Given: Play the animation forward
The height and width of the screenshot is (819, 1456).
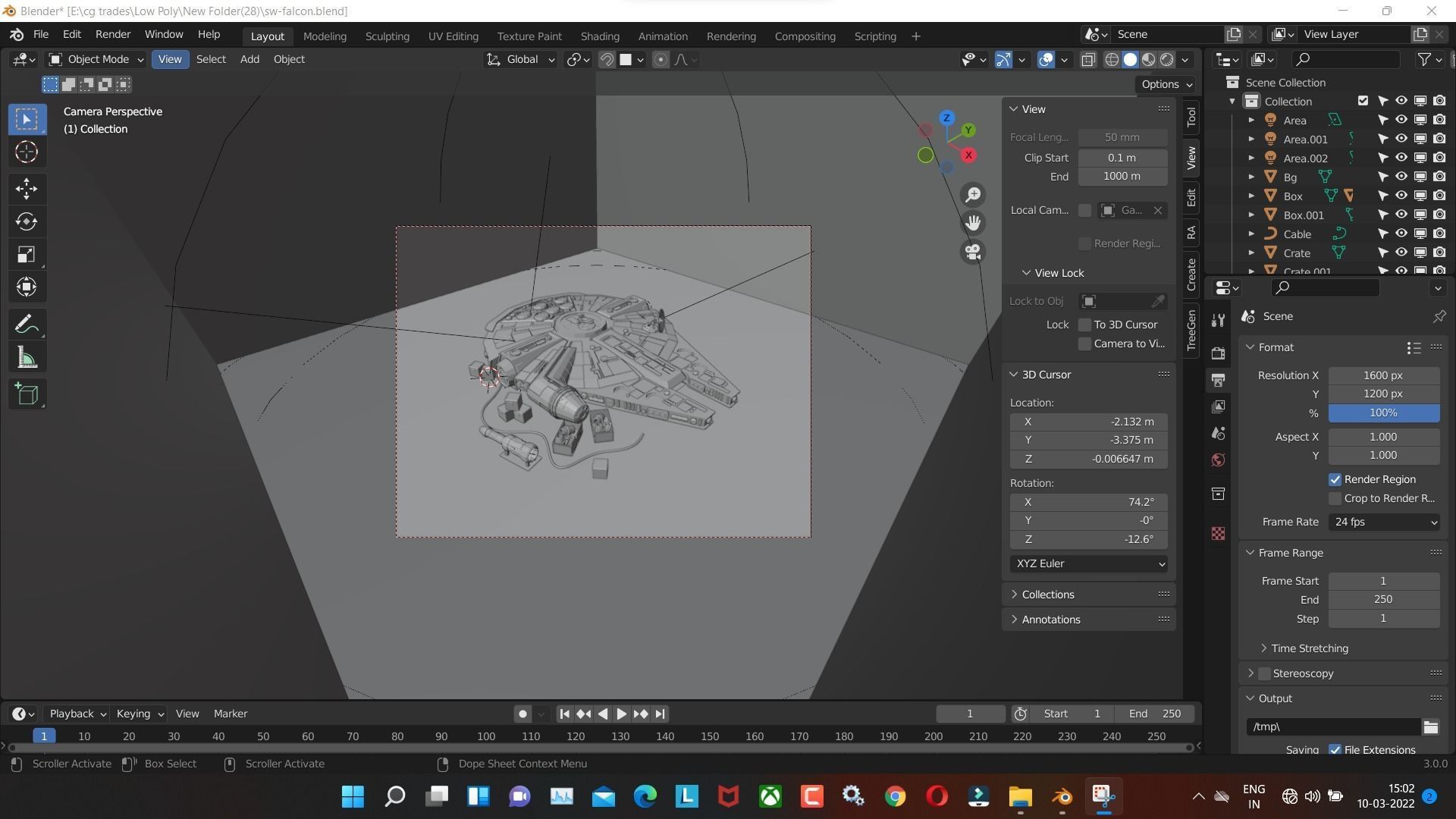Looking at the screenshot, I should (x=621, y=714).
